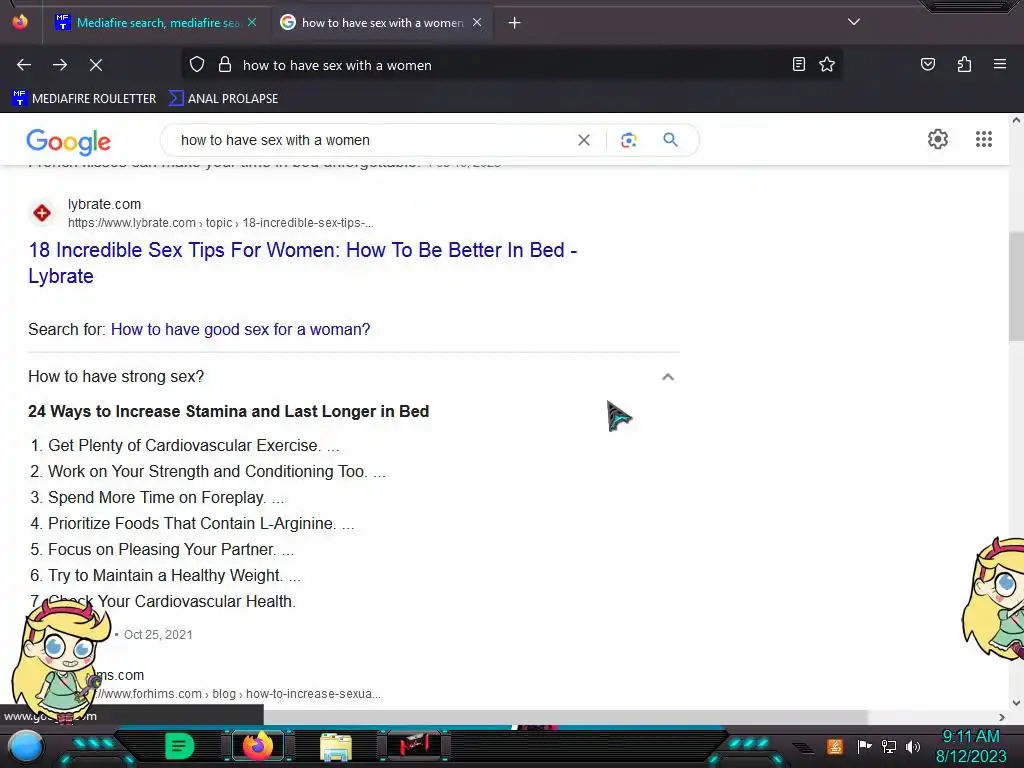Open the clock showing 9:11 AM
1024x768 pixels.
pos(971,746)
